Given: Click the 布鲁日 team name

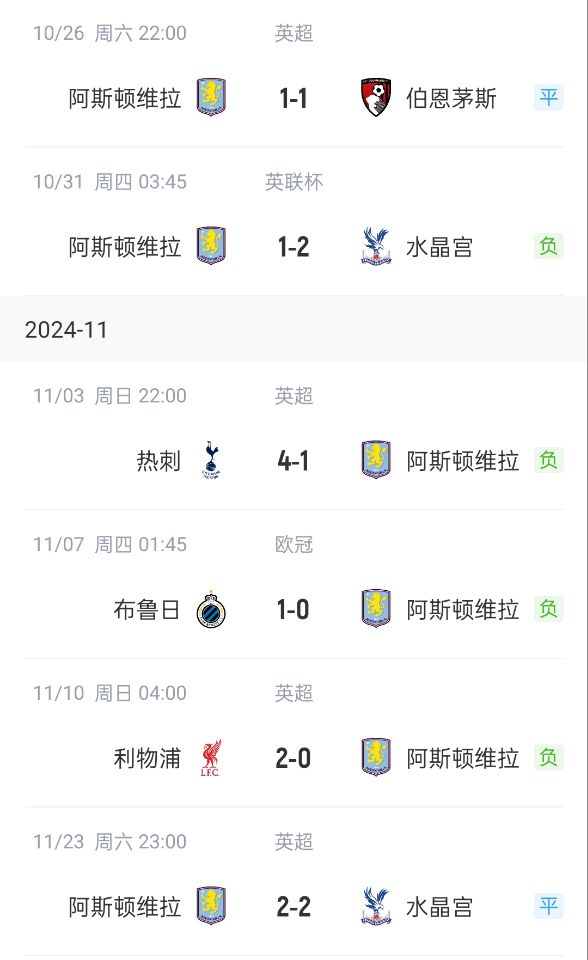Looking at the screenshot, I should tap(147, 610).
